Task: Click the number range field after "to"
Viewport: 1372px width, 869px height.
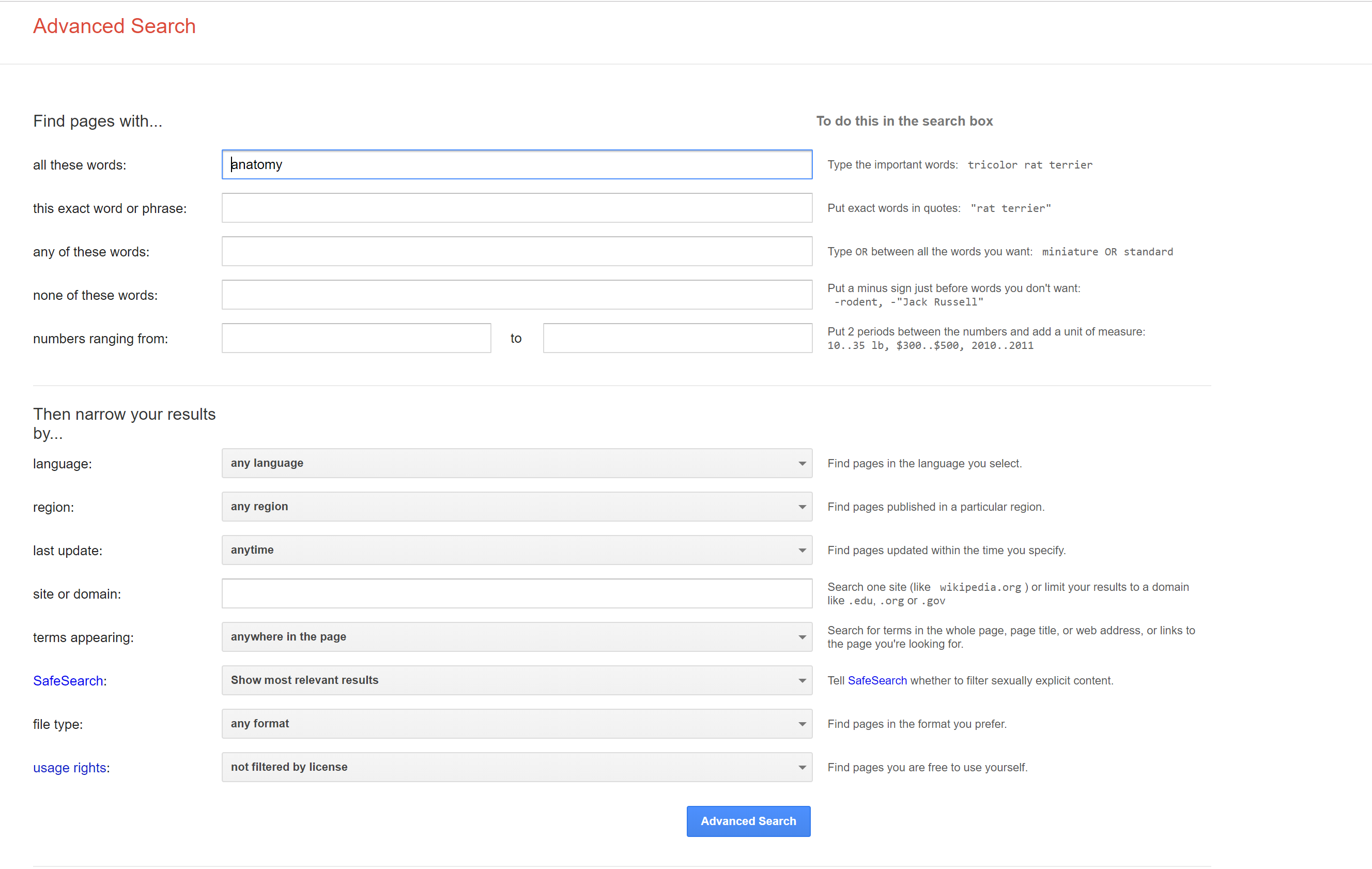Action: click(677, 338)
